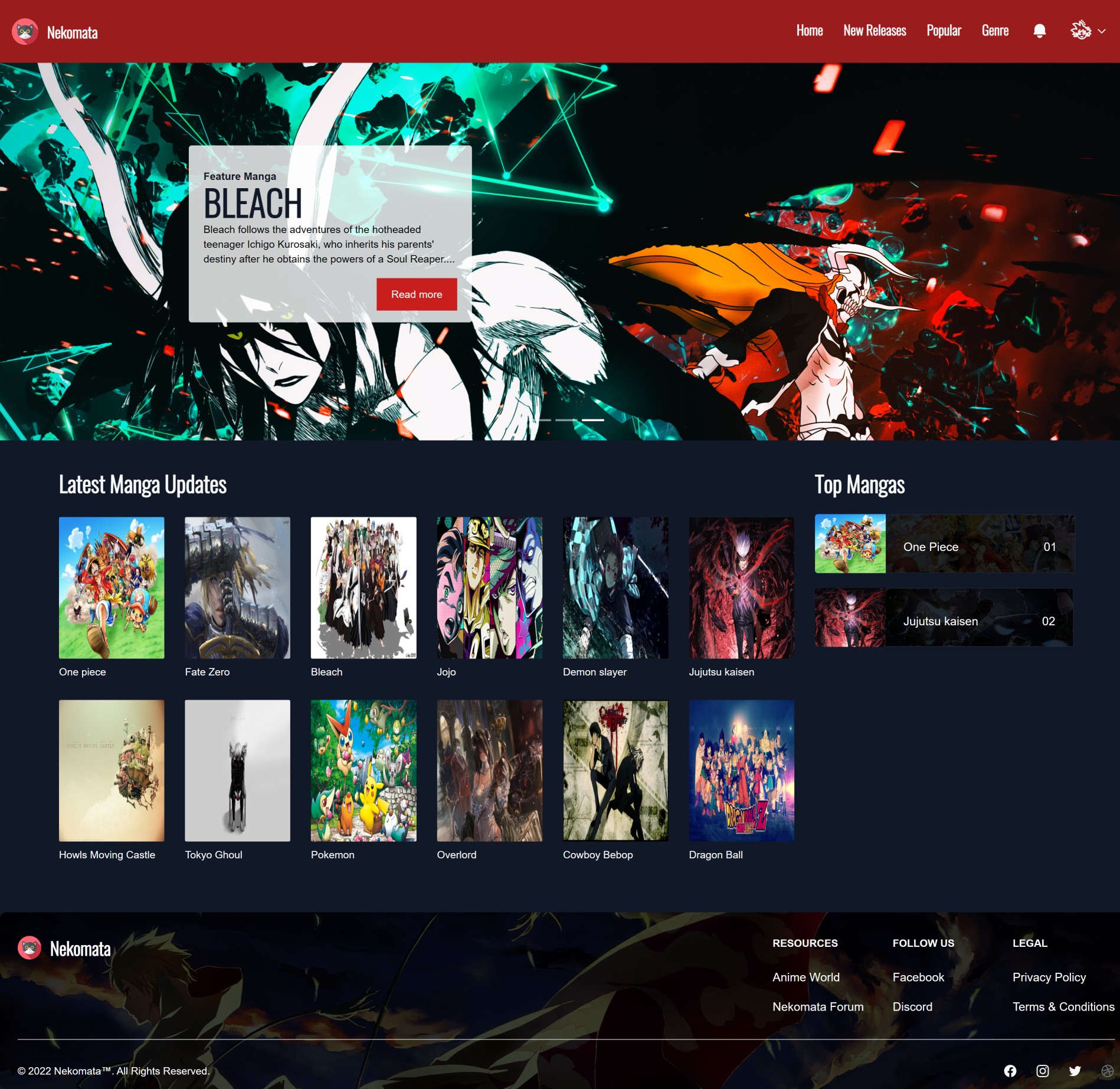The width and height of the screenshot is (1120, 1089).
Task: Open Instagram from footer social icons
Action: (1042, 1070)
